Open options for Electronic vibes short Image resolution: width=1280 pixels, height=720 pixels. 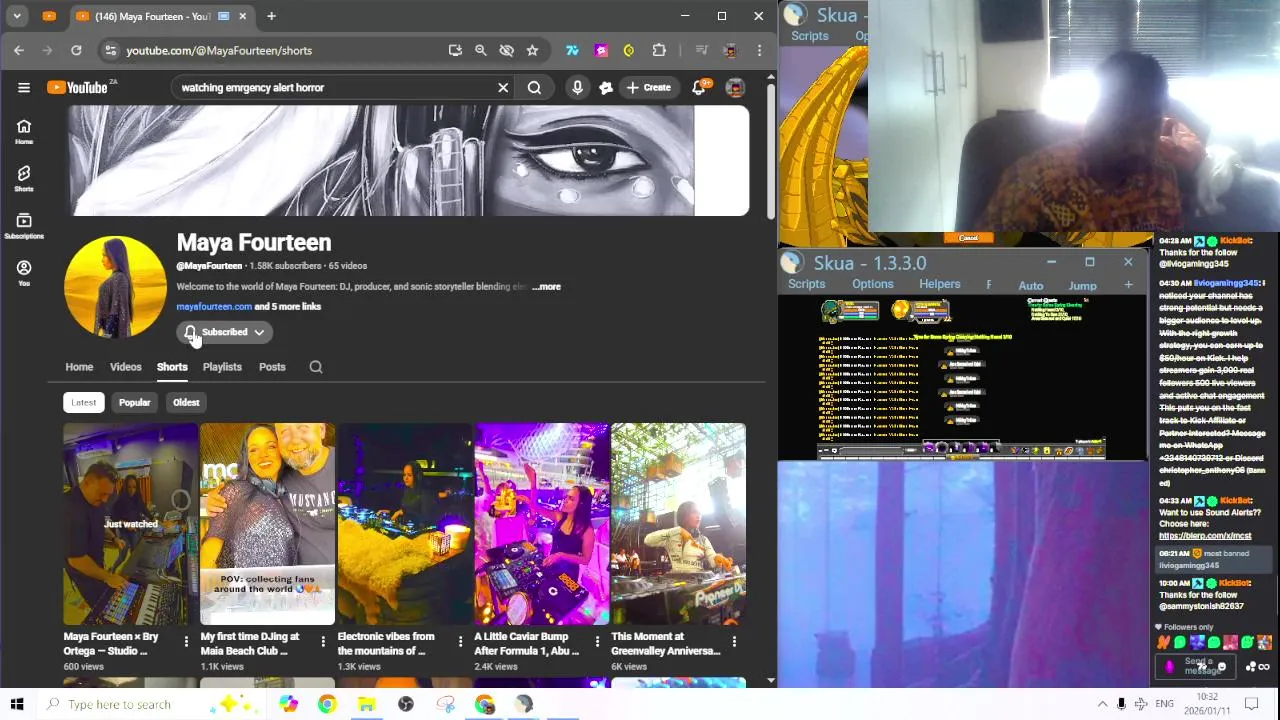pos(460,641)
